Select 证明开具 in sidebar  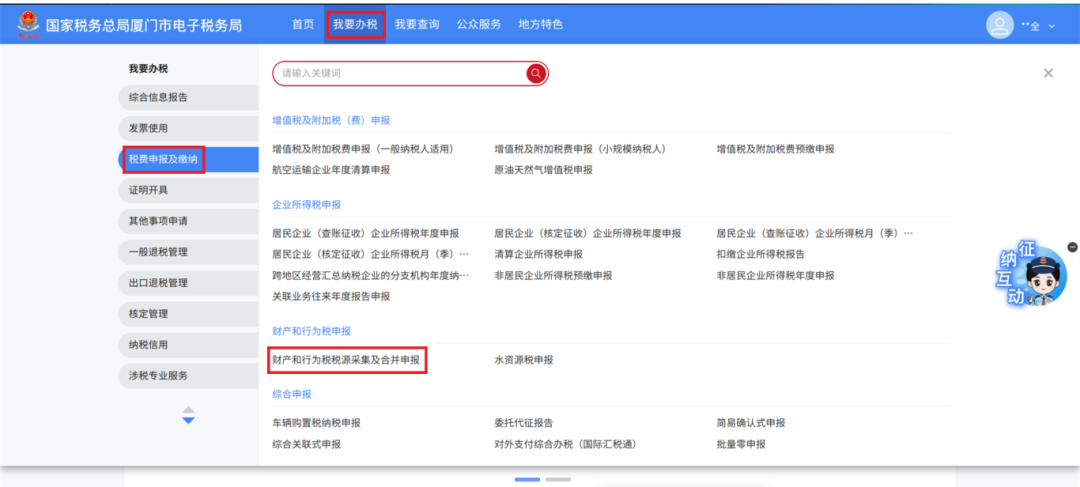click(x=189, y=190)
